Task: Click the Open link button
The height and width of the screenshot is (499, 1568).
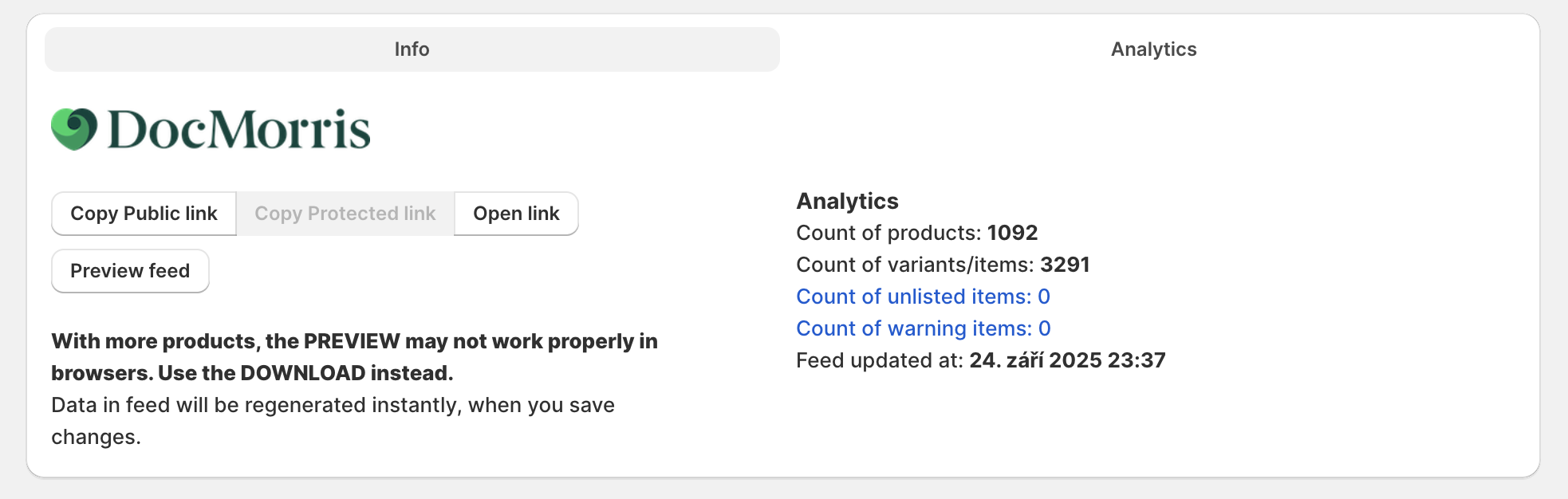Action: pos(516,214)
